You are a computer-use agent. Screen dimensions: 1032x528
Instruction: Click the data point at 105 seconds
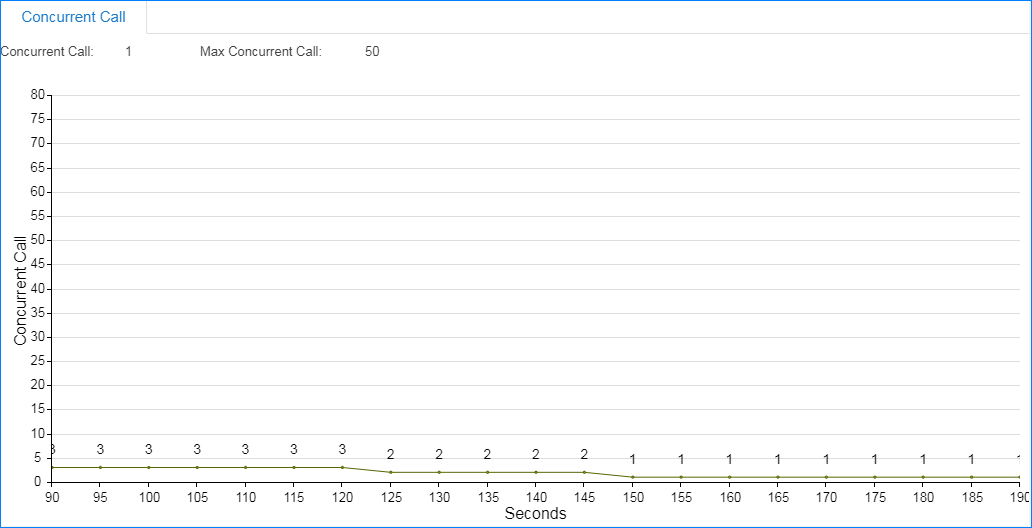tap(197, 467)
